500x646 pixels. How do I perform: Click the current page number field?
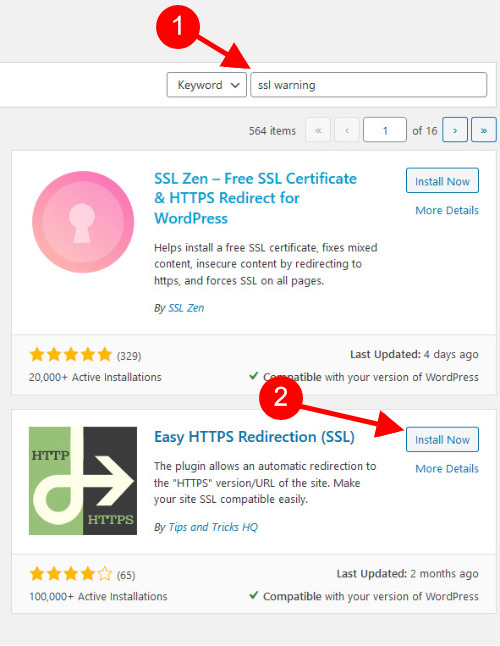pyautogui.click(x=385, y=131)
